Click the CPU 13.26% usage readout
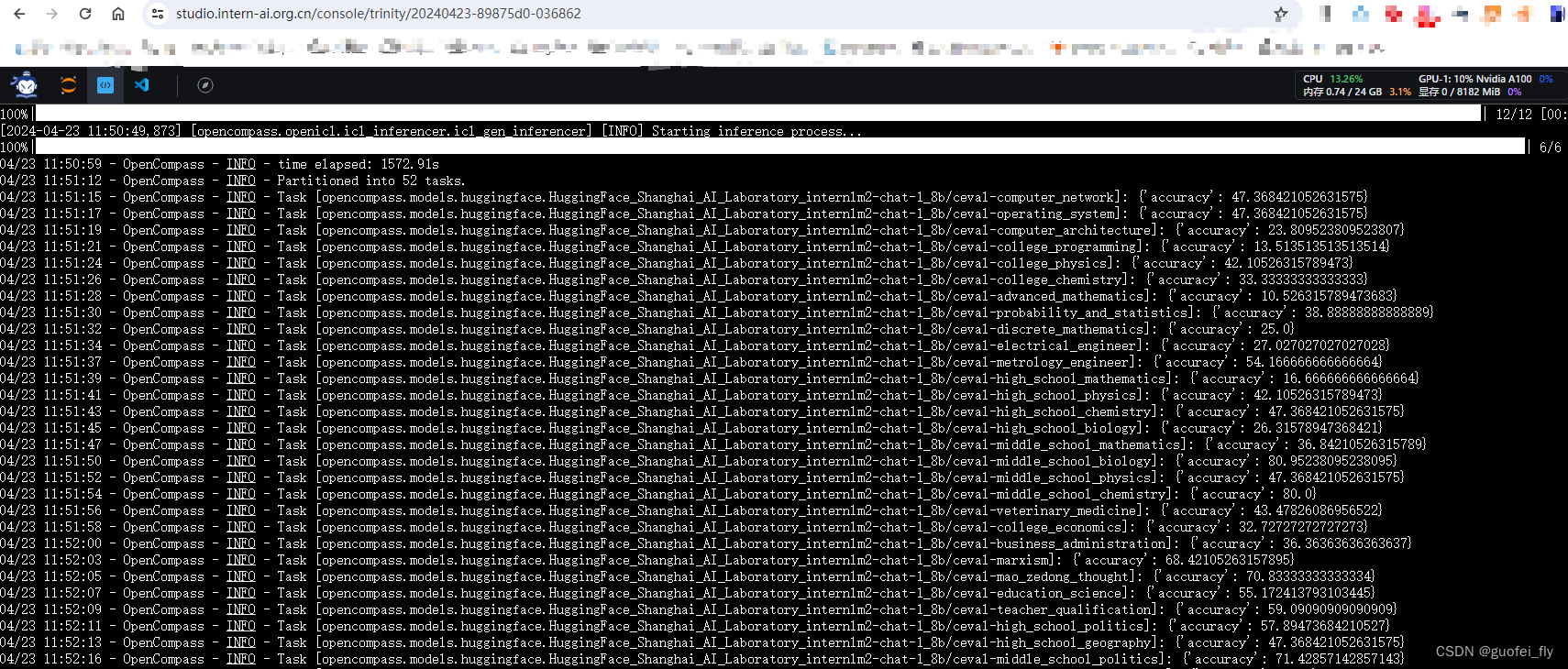The height and width of the screenshot is (669, 1568). tap(1333, 79)
